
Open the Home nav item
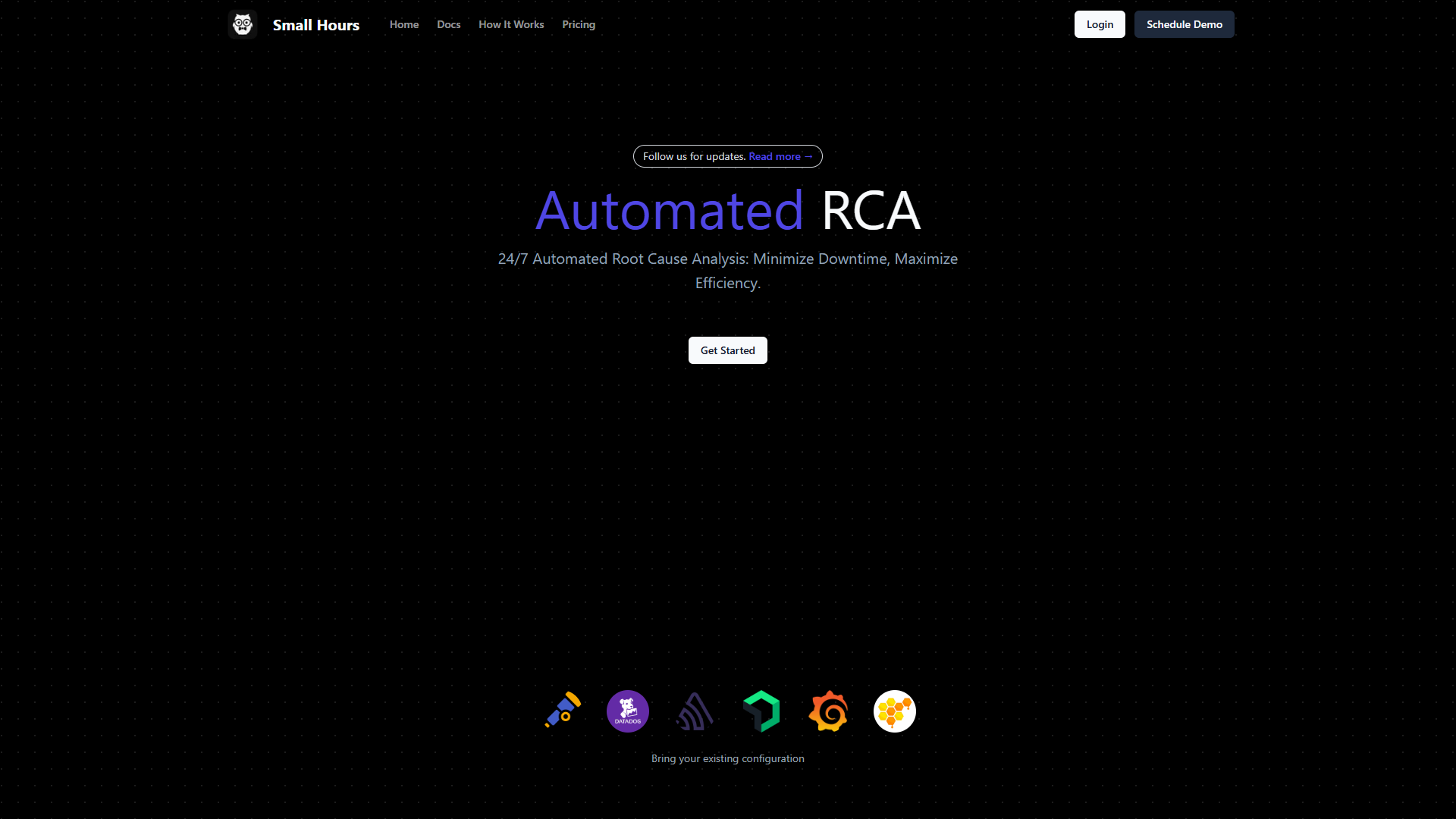[x=404, y=24]
